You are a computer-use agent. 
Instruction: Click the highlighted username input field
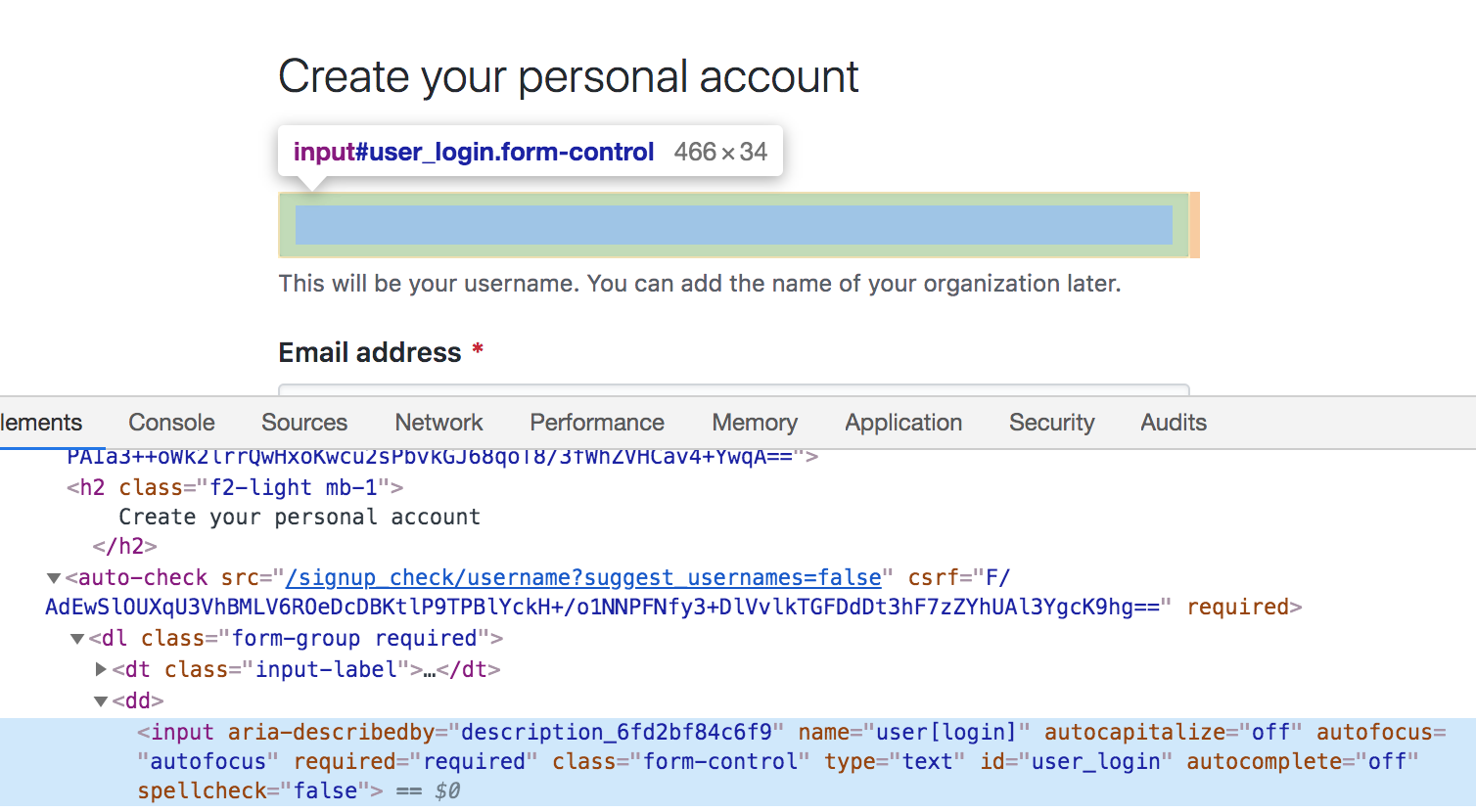pos(734,225)
